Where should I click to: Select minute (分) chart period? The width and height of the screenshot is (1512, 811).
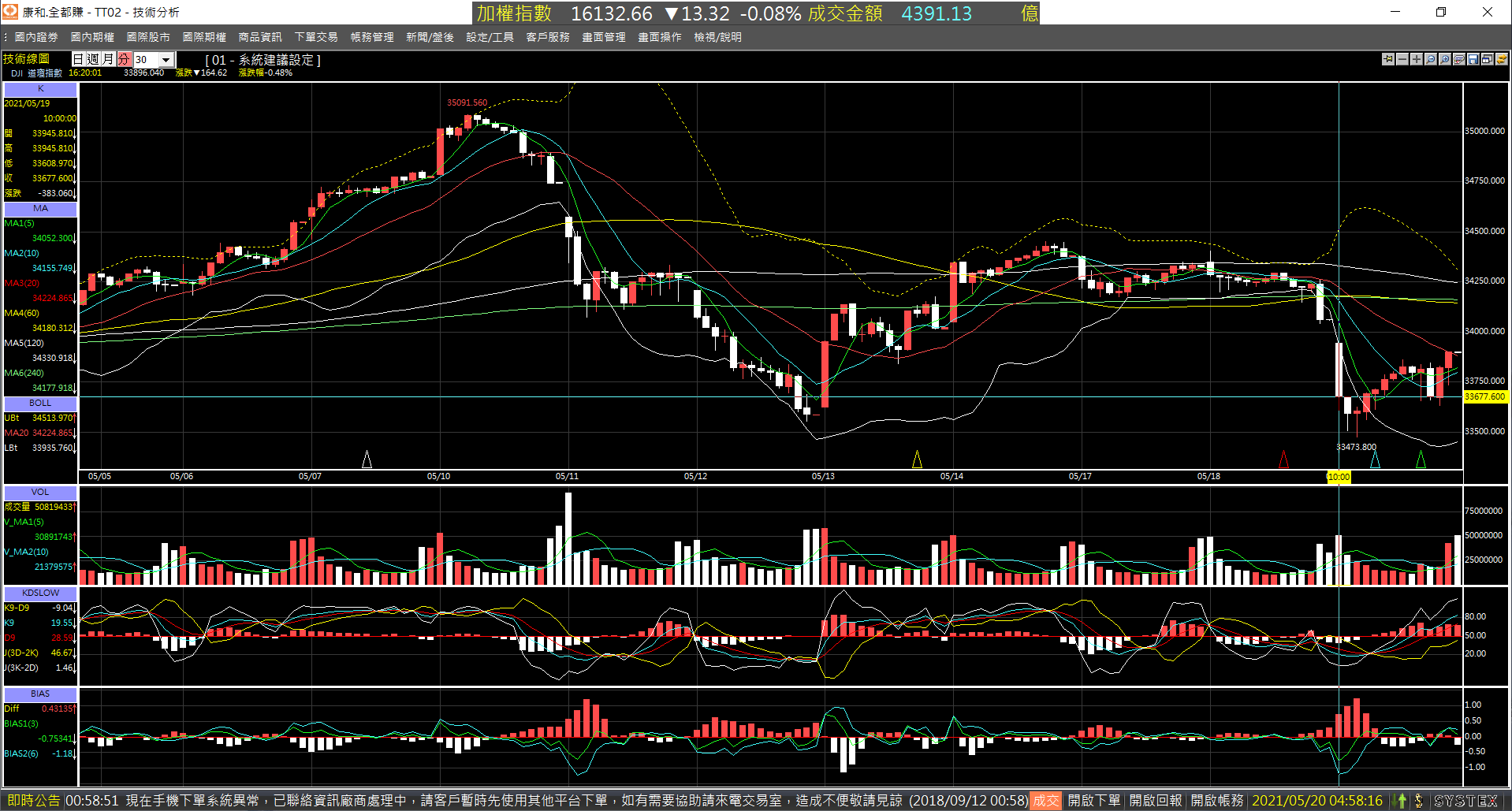[124, 59]
